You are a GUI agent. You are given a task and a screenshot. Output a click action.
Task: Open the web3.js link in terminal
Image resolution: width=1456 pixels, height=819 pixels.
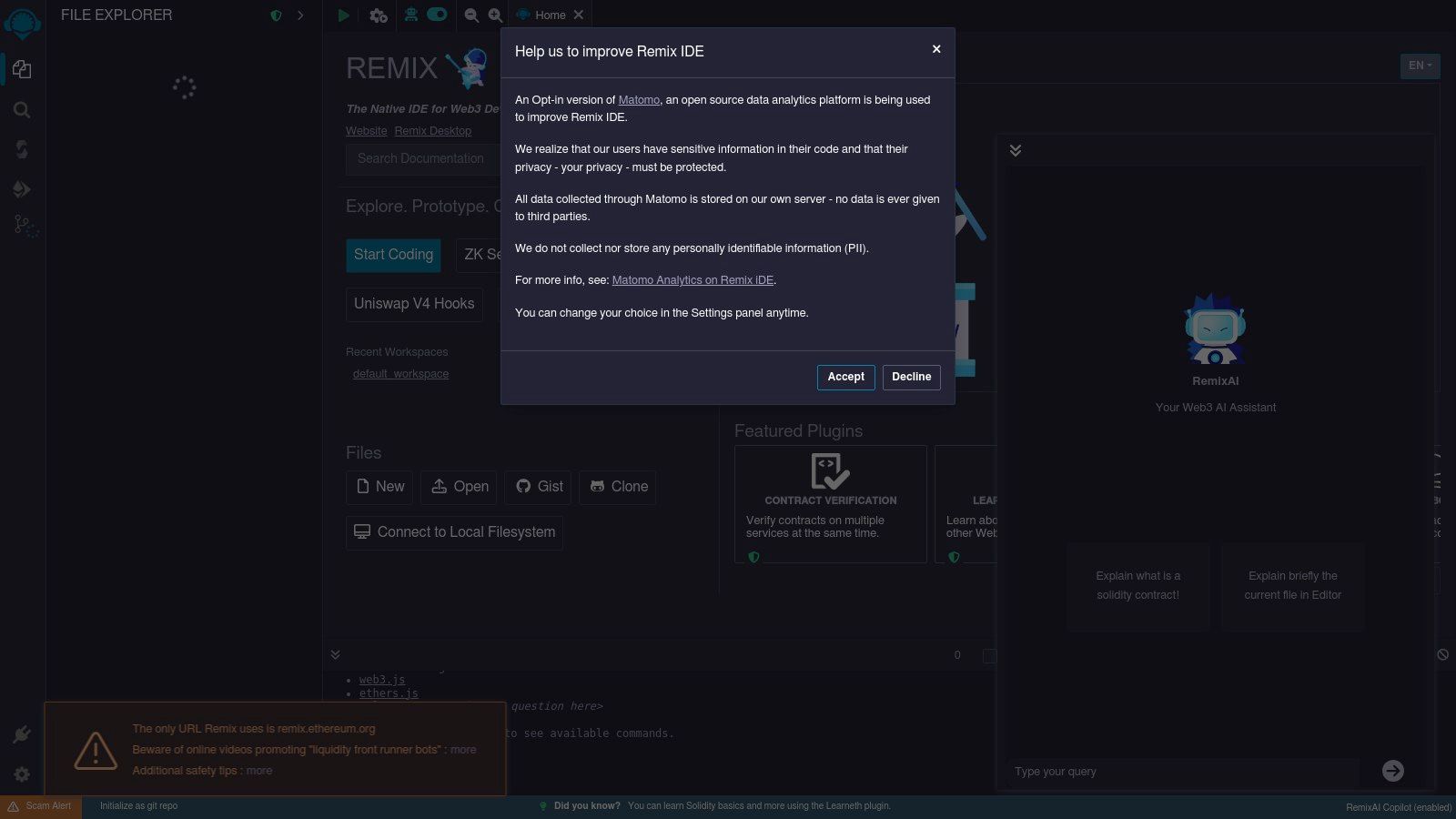382,680
